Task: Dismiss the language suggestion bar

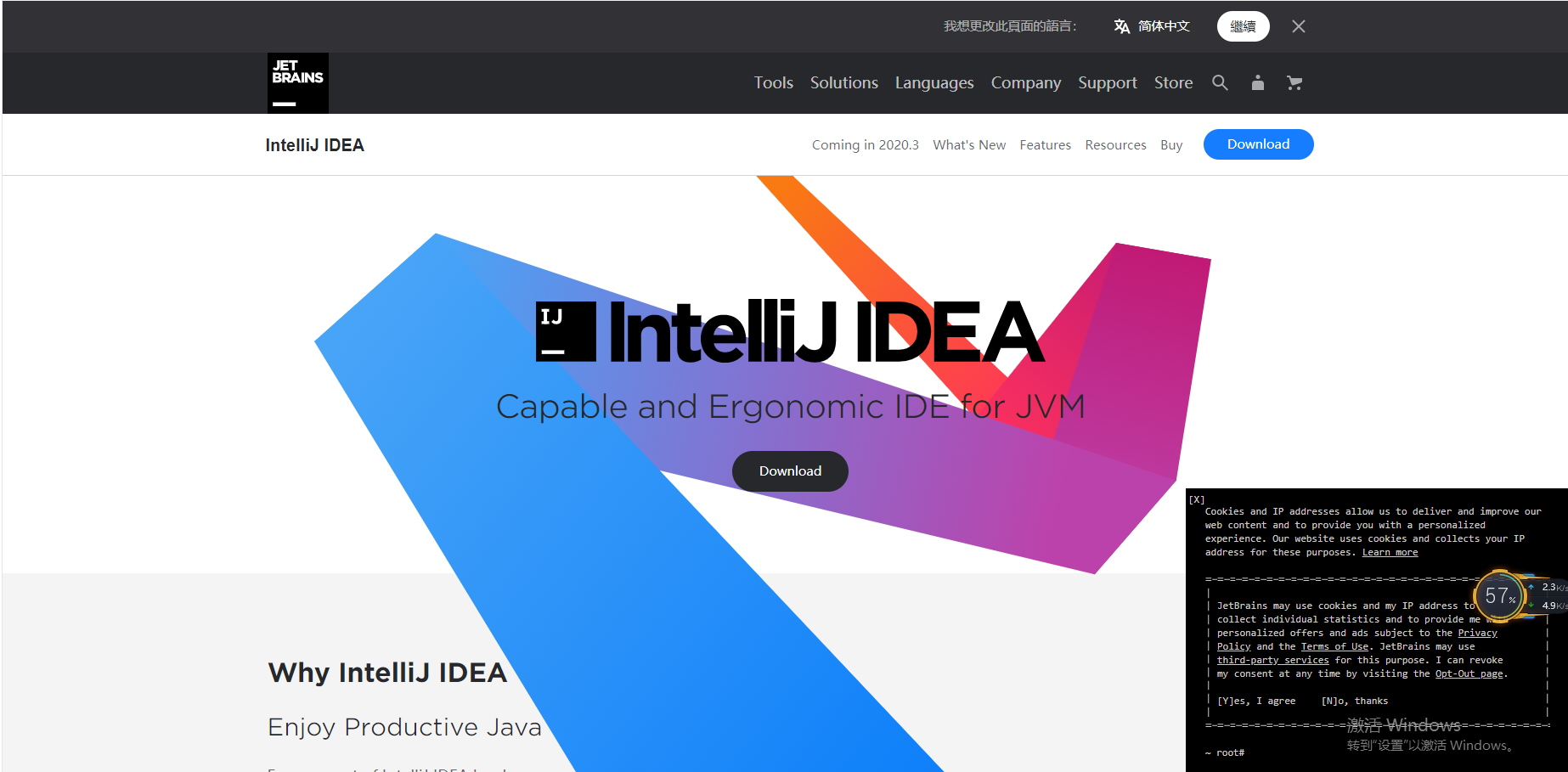Action: (1299, 26)
